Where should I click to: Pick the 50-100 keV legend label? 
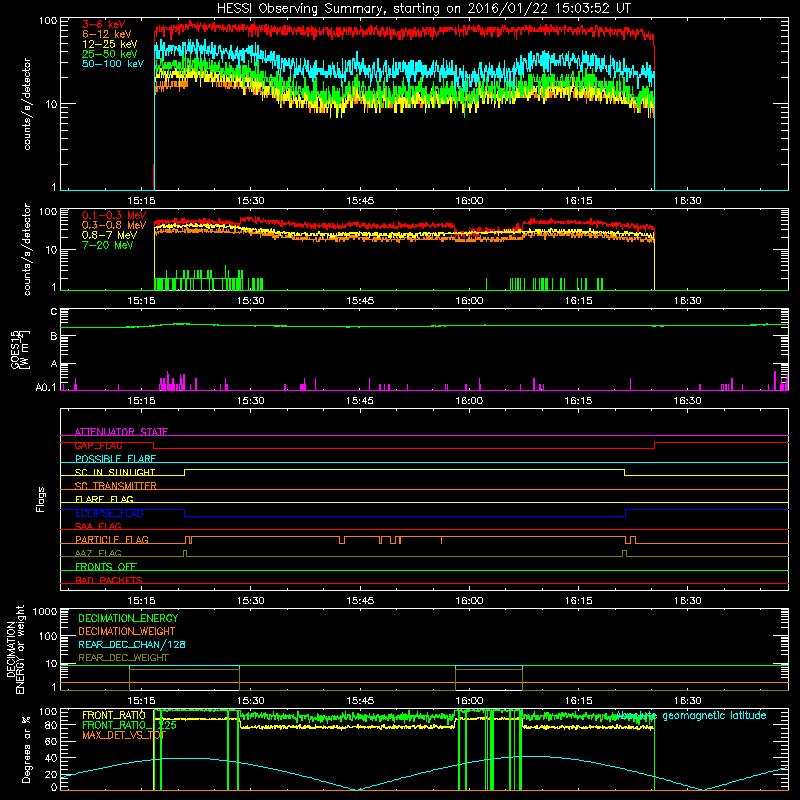click(x=113, y=64)
